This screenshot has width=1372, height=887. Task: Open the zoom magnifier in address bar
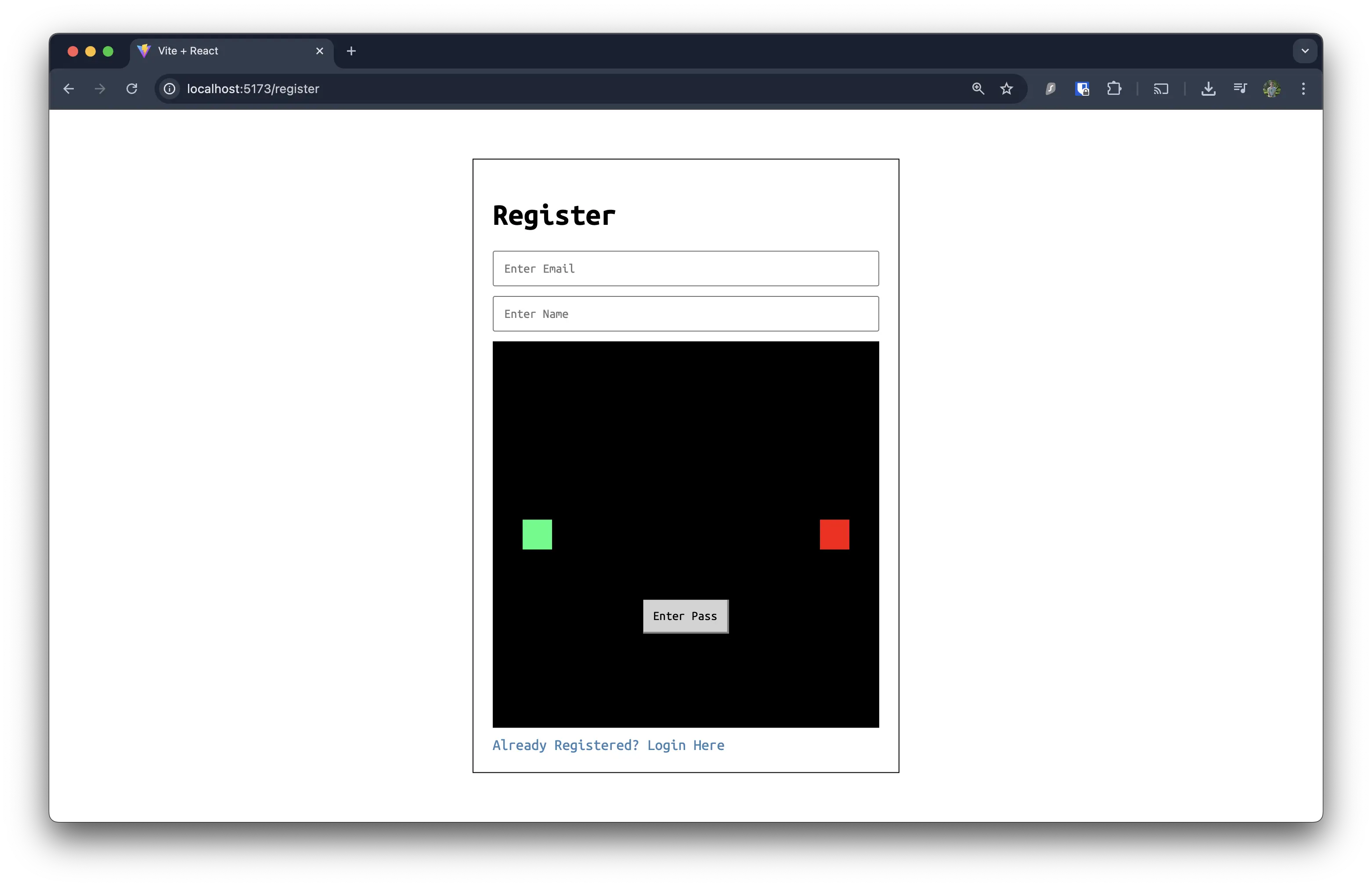pyautogui.click(x=978, y=89)
